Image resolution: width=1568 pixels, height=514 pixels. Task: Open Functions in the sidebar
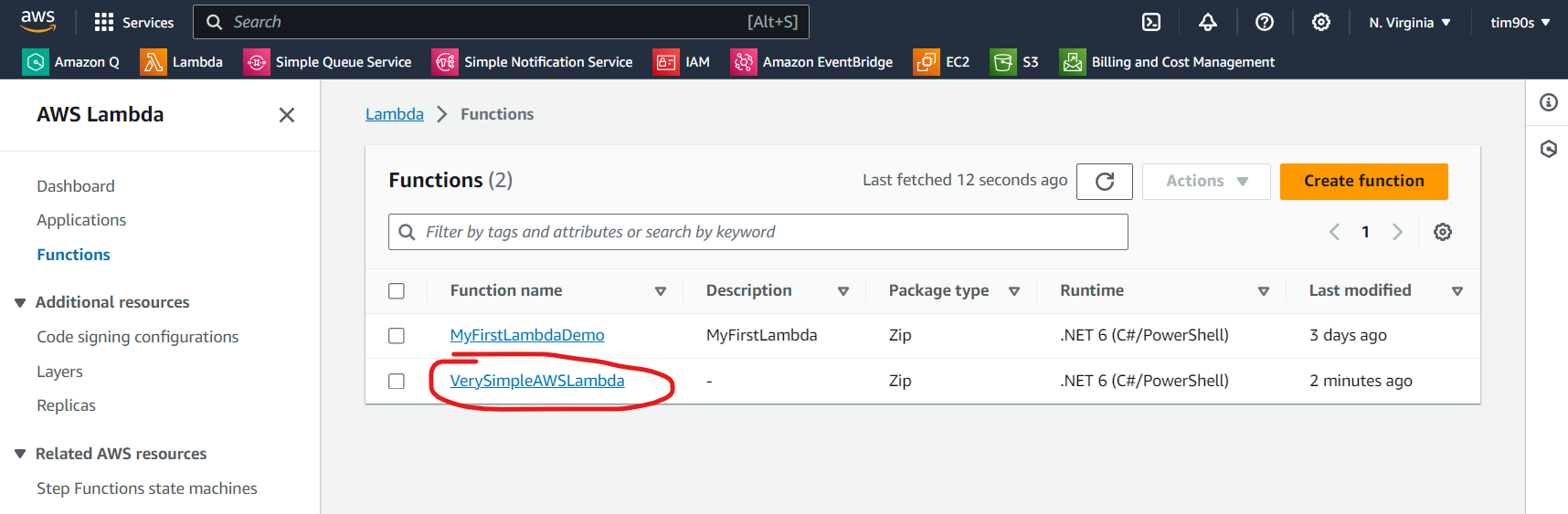pyautogui.click(x=73, y=255)
